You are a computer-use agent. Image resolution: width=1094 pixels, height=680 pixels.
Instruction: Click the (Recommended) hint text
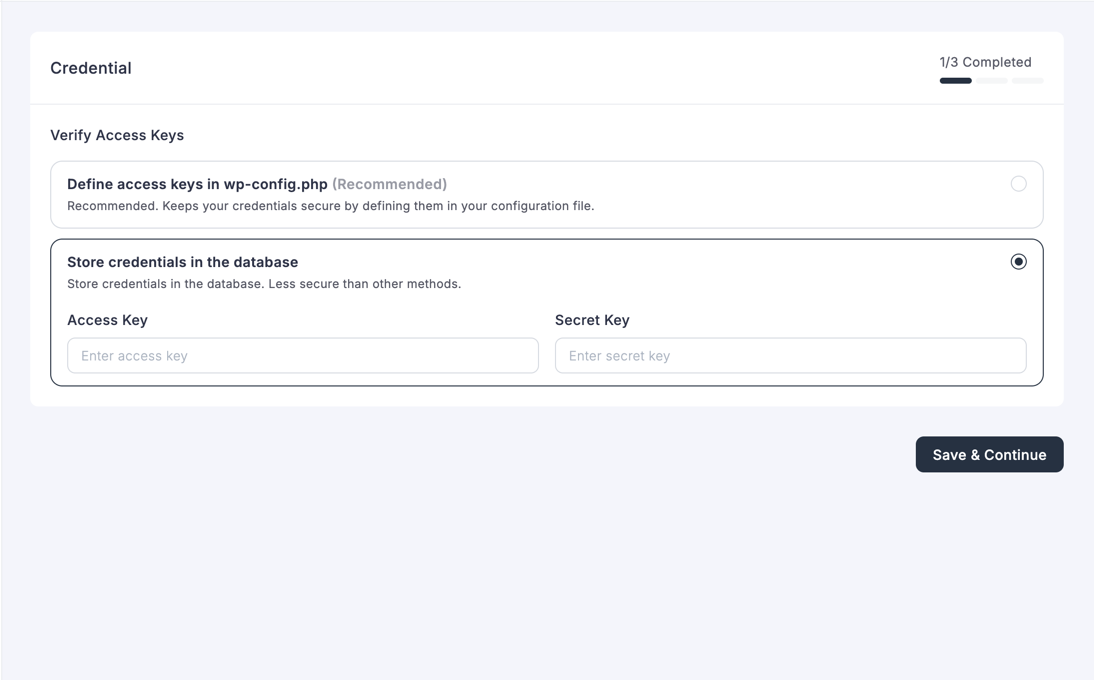pos(390,183)
